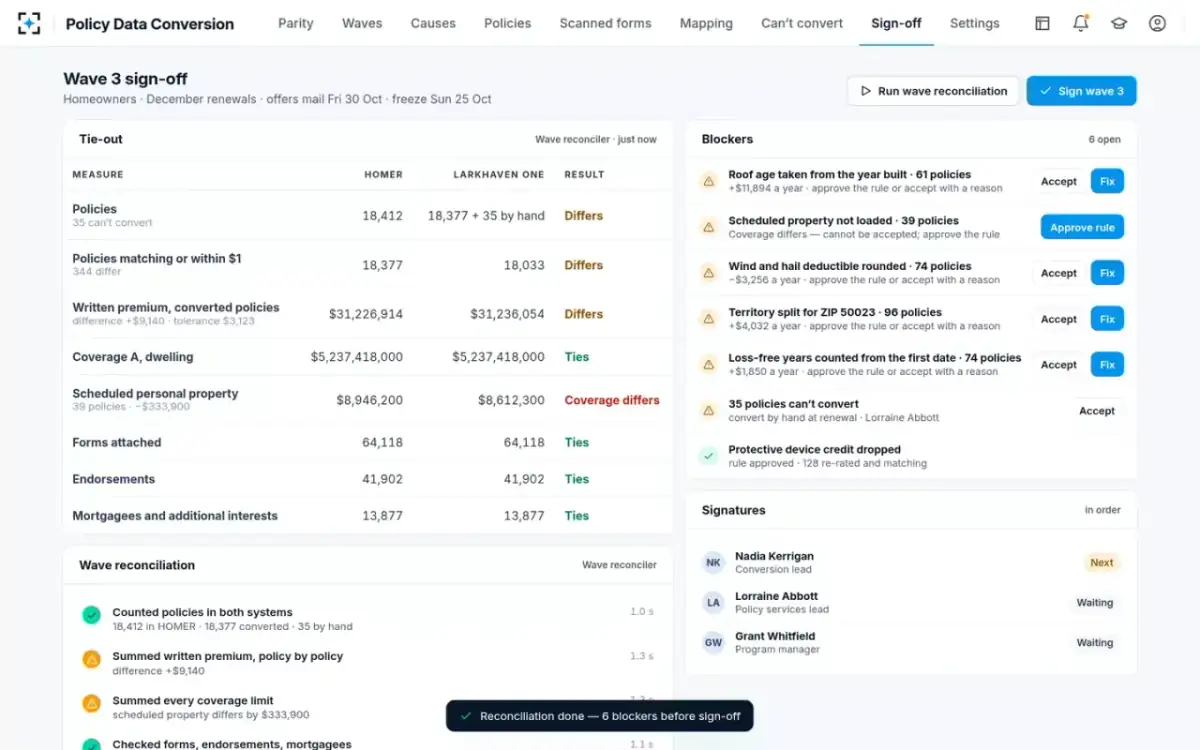This screenshot has width=1200, height=750.
Task: Open the graduation cap help icon
Action: click(1119, 23)
